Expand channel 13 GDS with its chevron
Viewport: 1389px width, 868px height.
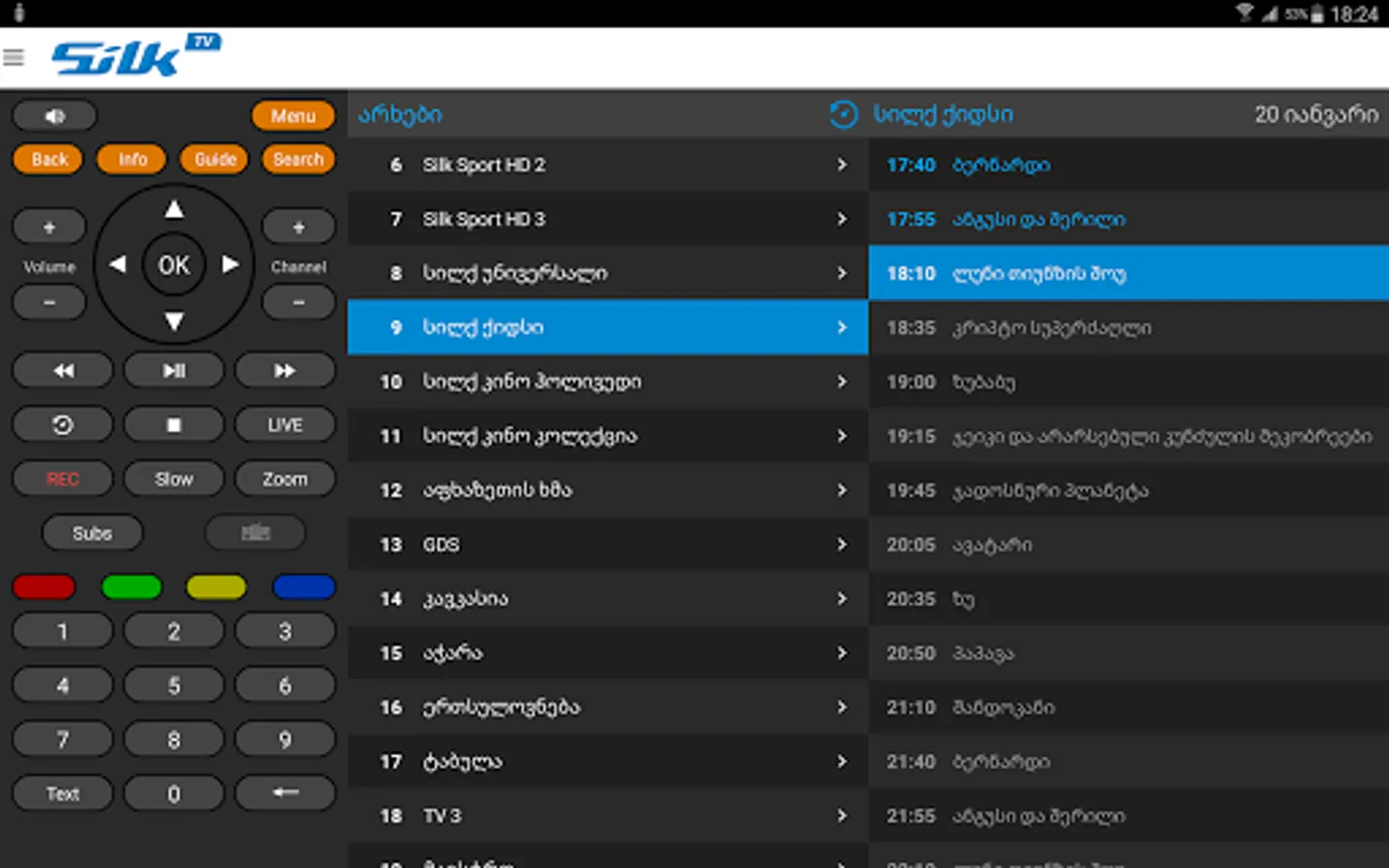(x=842, y=545)
